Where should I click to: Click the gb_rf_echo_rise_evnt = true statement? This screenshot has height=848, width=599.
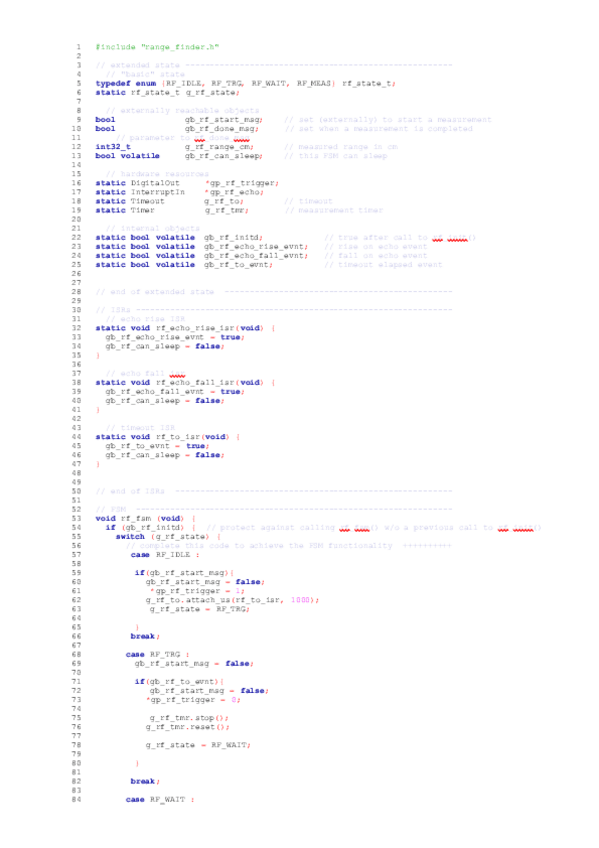pos(175,337)
